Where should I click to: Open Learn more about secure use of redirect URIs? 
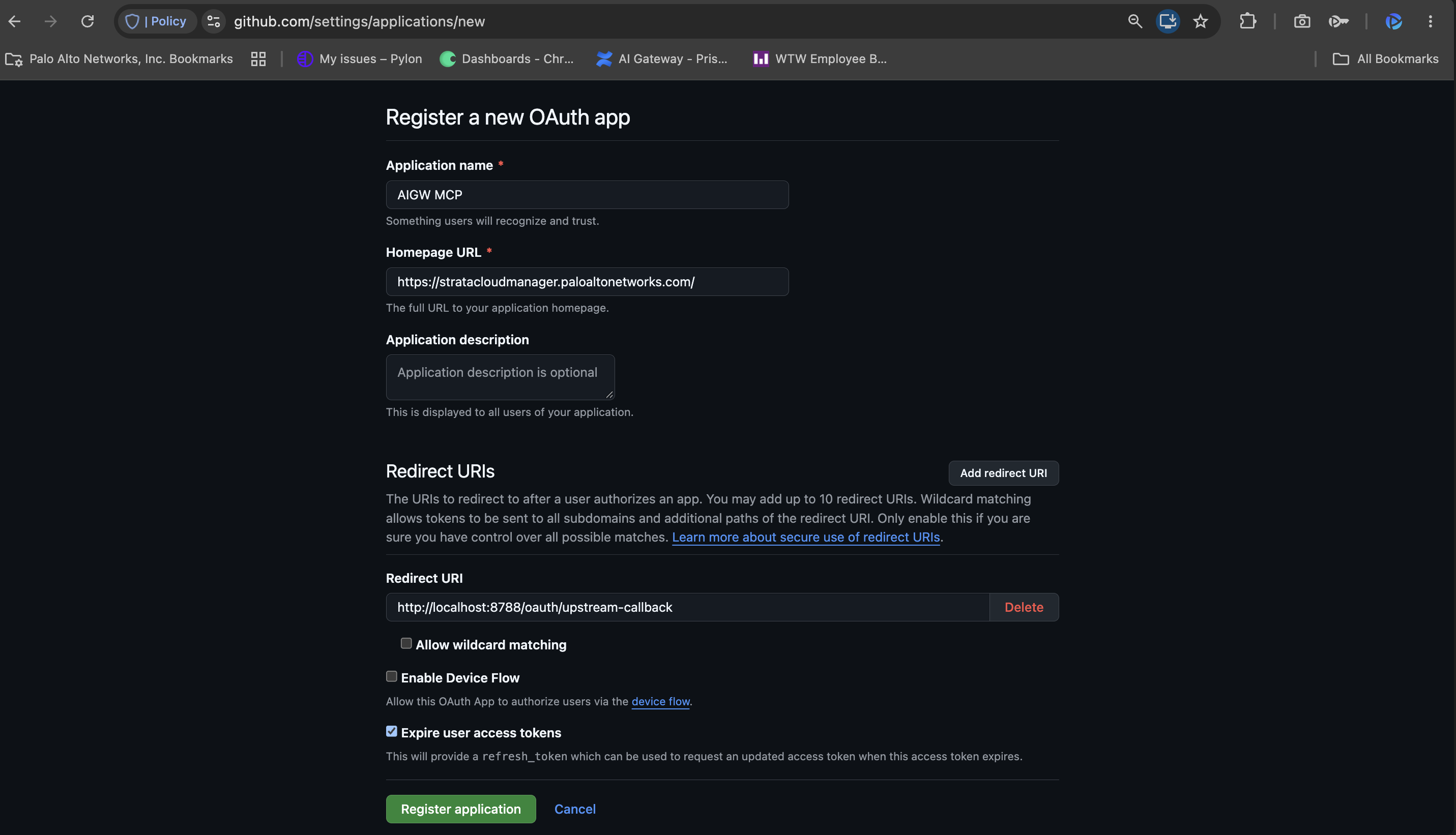click(x=805, y=537)
